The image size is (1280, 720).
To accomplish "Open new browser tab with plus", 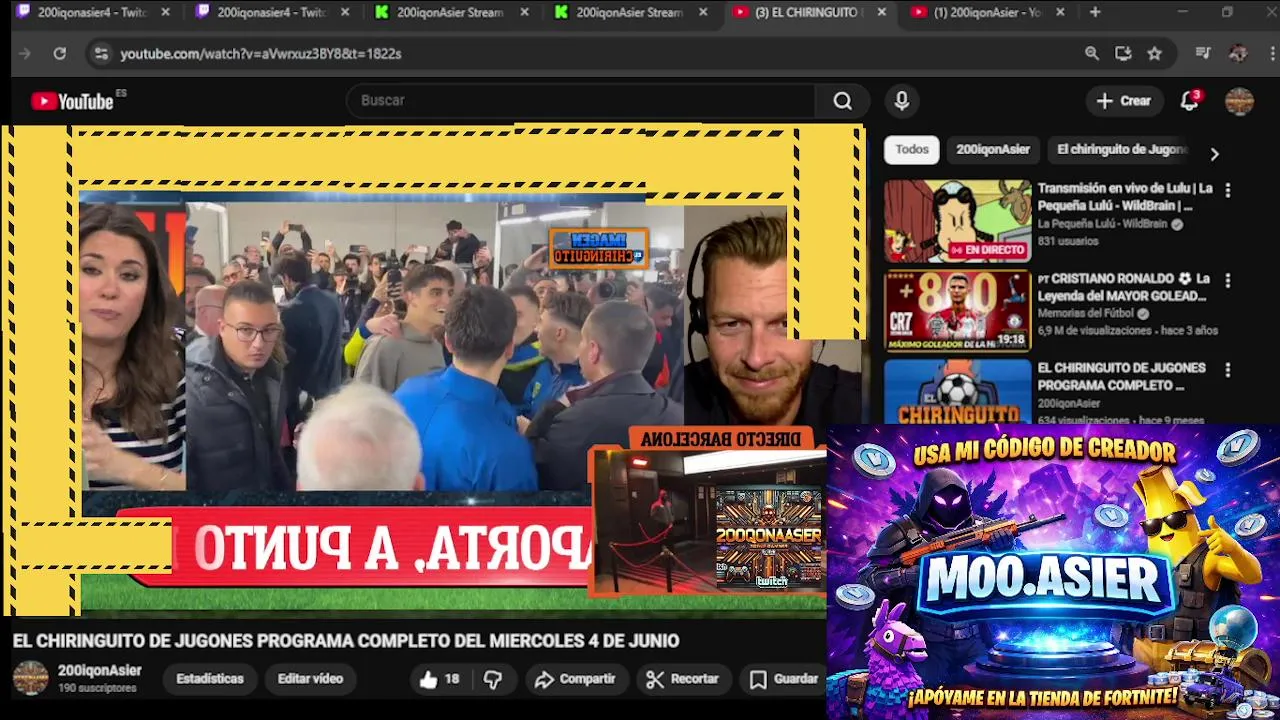I will [x=1095, y=13].
